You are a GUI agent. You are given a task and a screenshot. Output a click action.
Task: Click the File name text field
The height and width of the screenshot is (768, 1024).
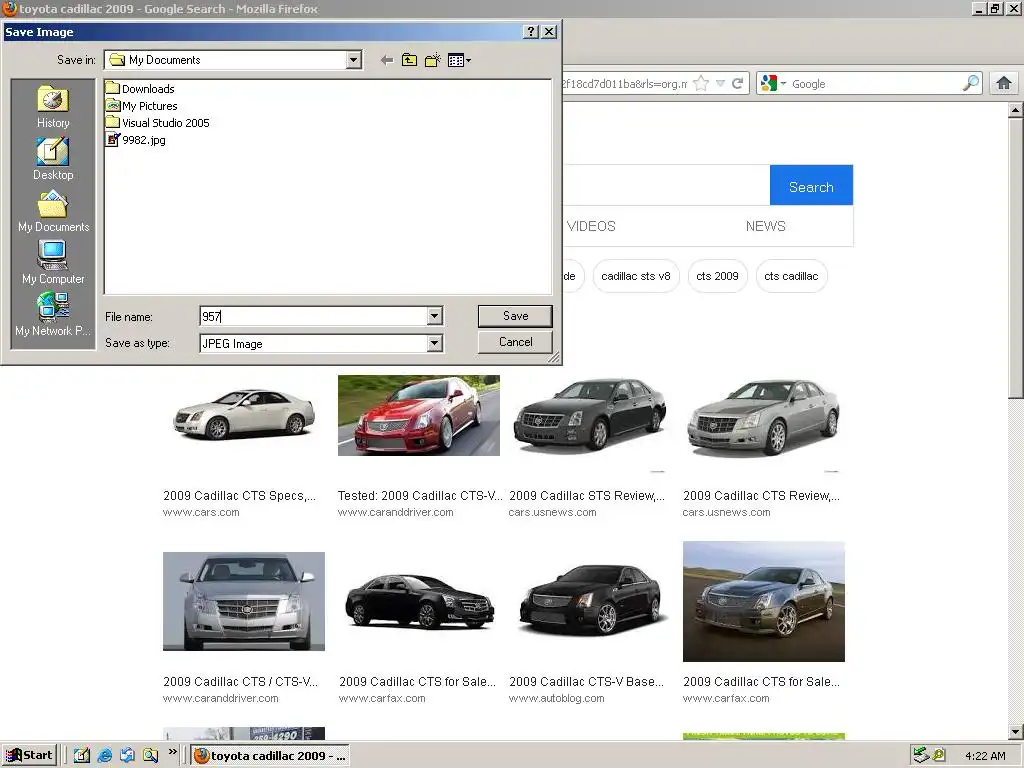(x=313, y=317)
